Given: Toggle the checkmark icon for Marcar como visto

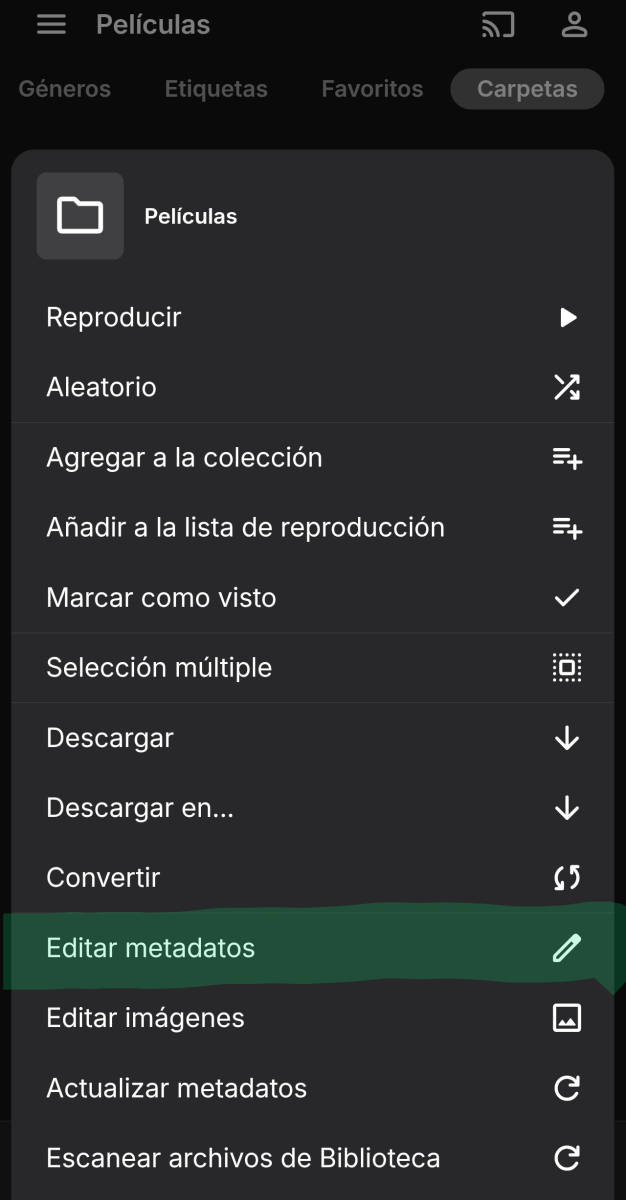Looking at the screenshot, I should point(566,597).
